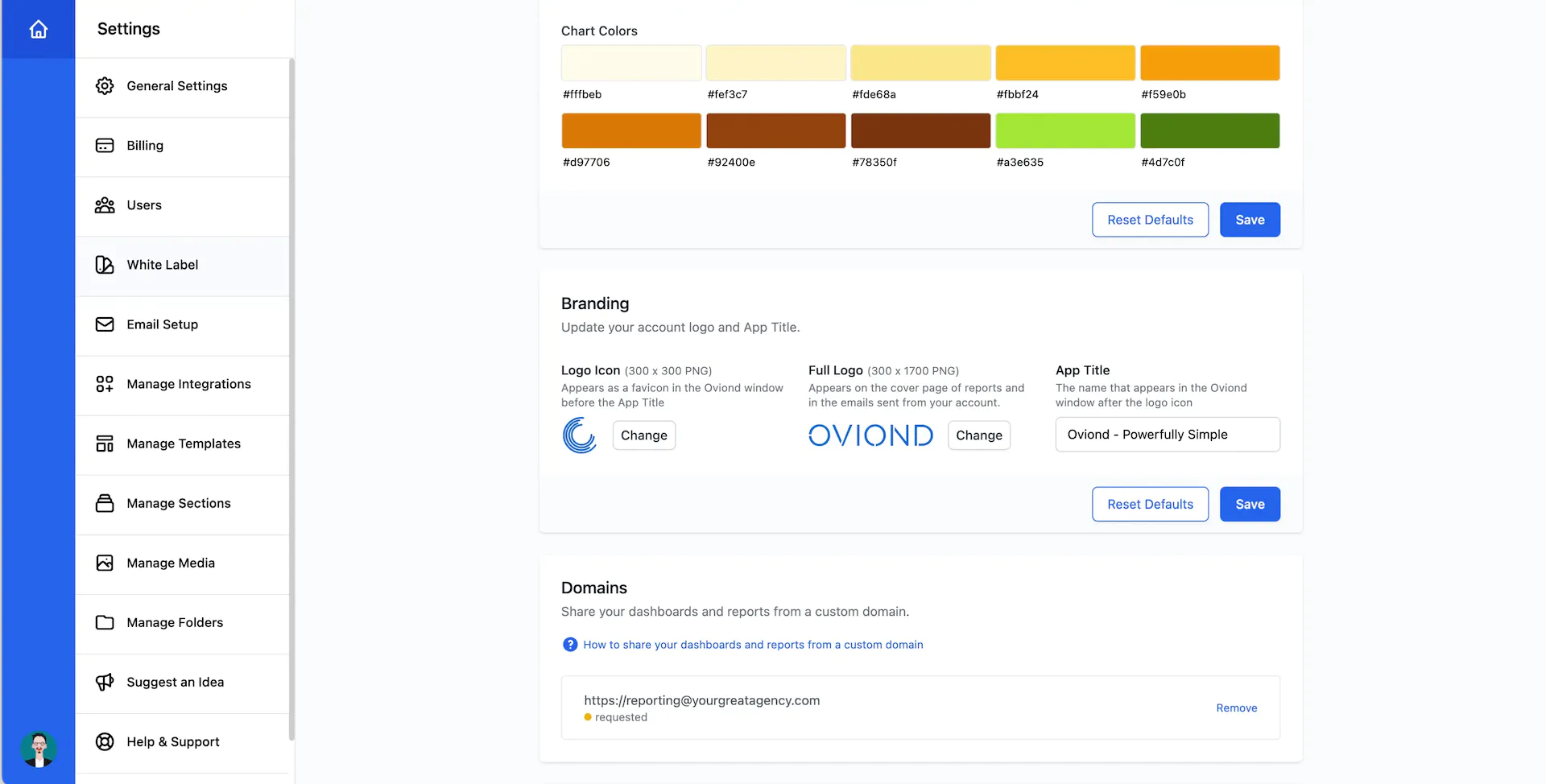Viewport: 1546px width, 784px height.
Task: Click the Manage Sections stack icon
Action: (x=105, y=503)
